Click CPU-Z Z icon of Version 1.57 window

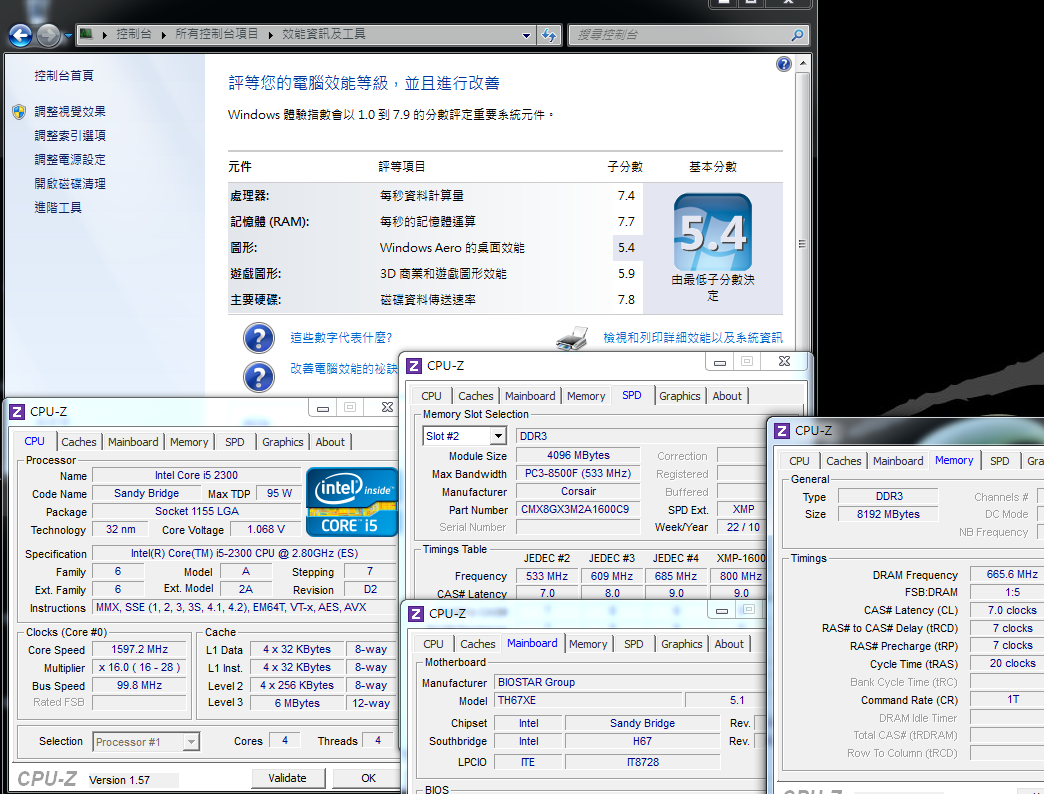pyautogui.click(x=17, y=412)
